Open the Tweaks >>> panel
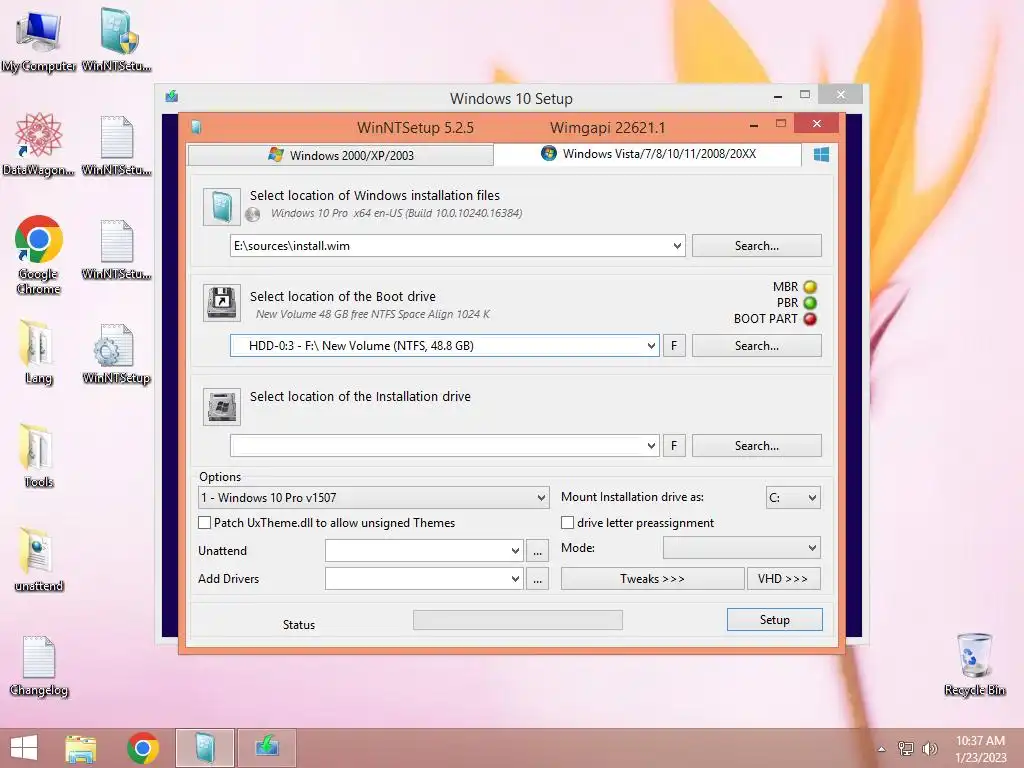The image size is (1024, 768). point(652,579)
